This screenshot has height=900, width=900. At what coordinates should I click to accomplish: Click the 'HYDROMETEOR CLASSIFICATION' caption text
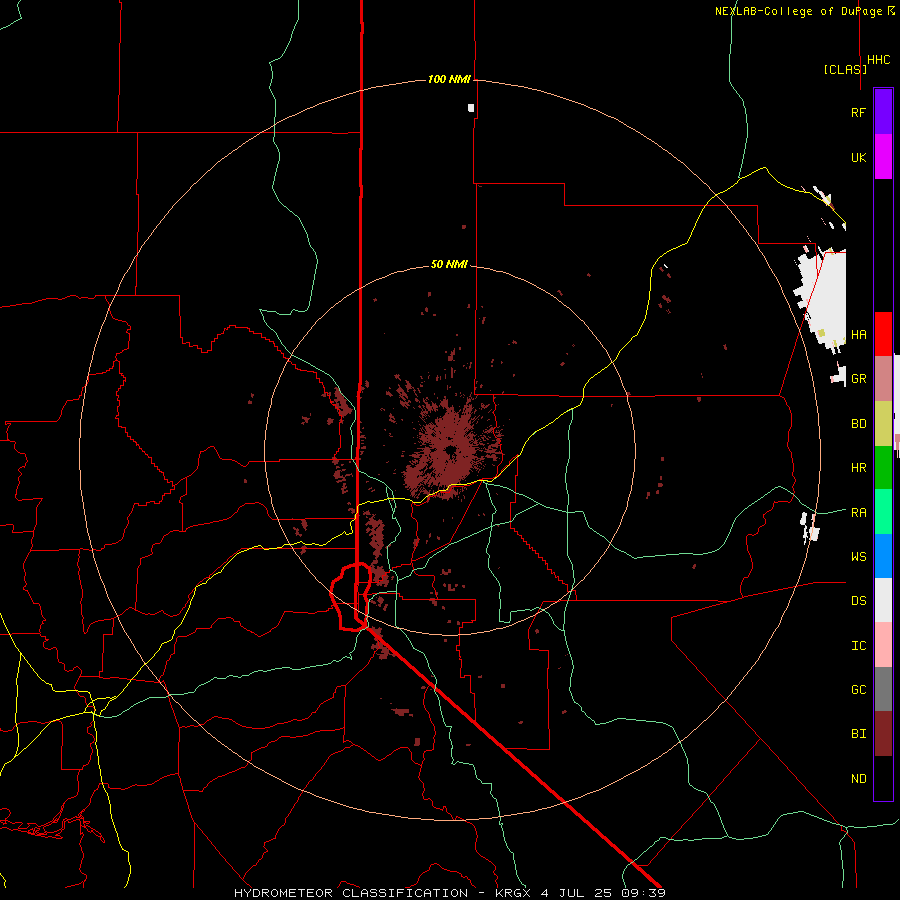351,893
